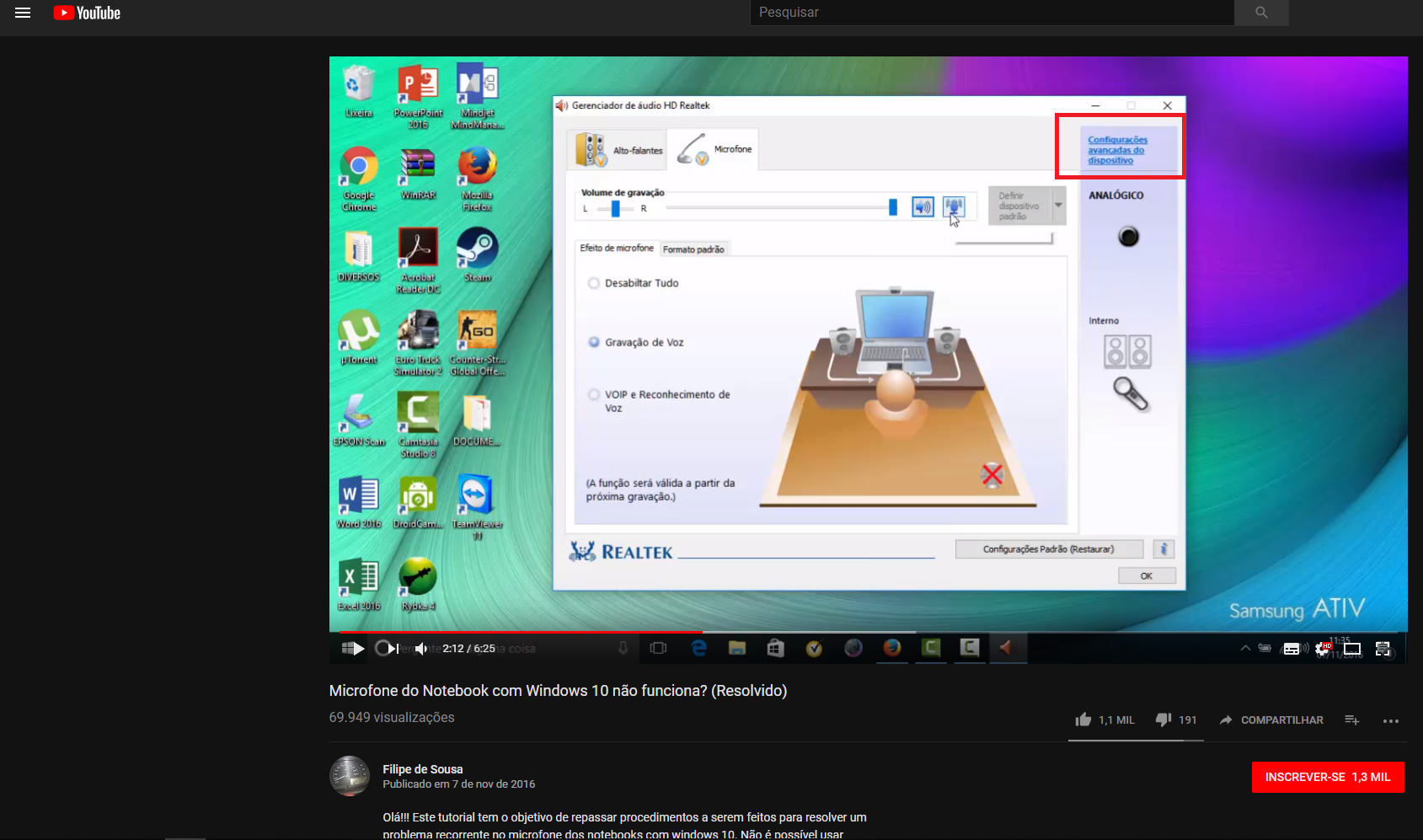Switch to Alto-falantes tab in Realtek
This screenshot has height=840, width=1423.
(618, 150)
